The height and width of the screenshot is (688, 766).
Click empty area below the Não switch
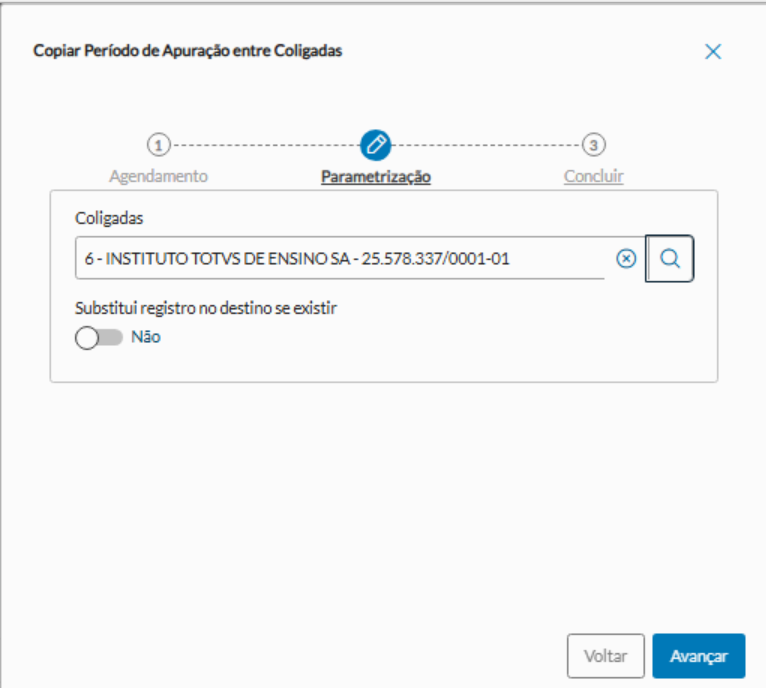(300, 365)
